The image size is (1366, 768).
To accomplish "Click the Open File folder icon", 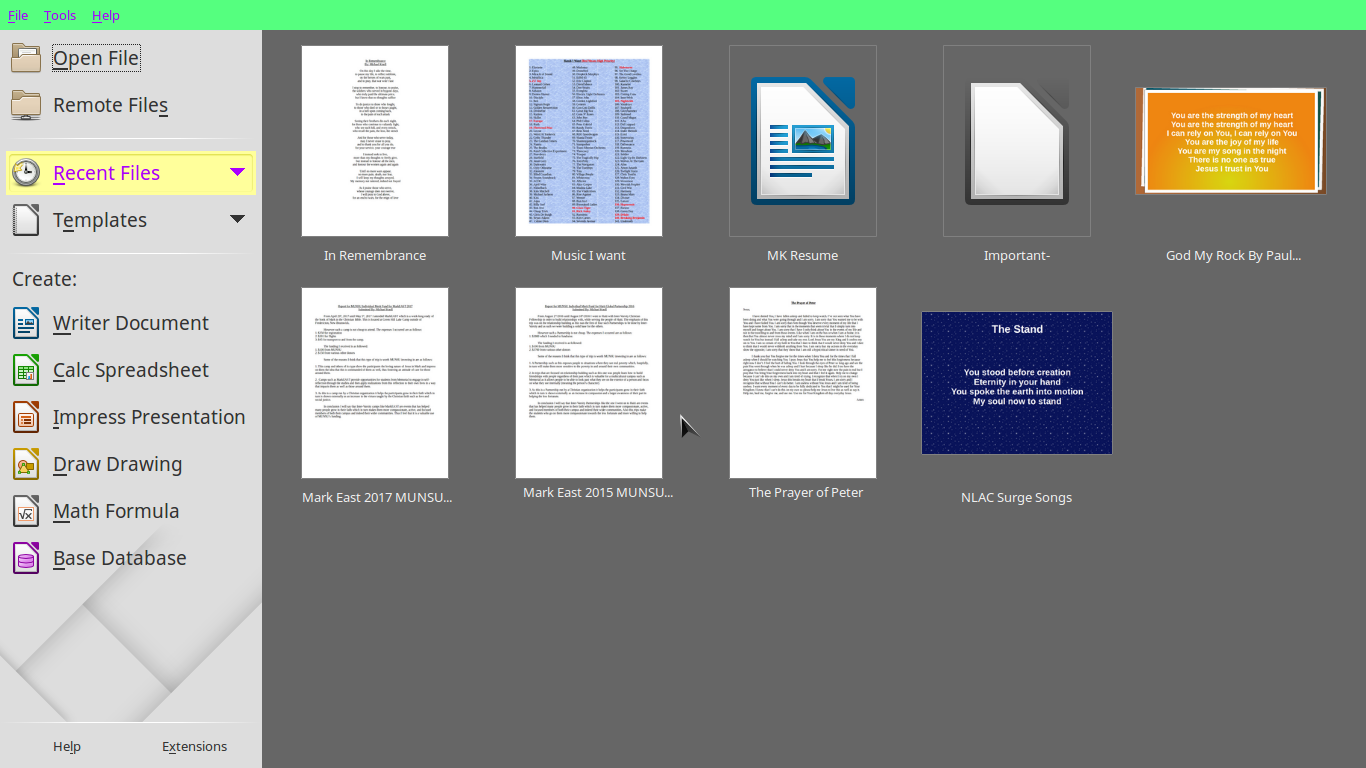I will (26, 58).
